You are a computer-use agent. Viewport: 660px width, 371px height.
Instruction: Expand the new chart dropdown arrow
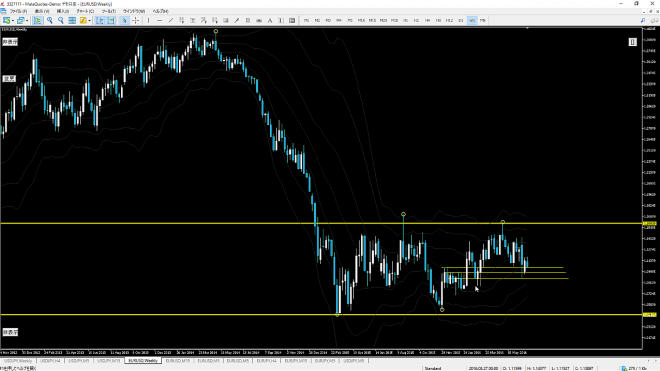pos(13,21)
